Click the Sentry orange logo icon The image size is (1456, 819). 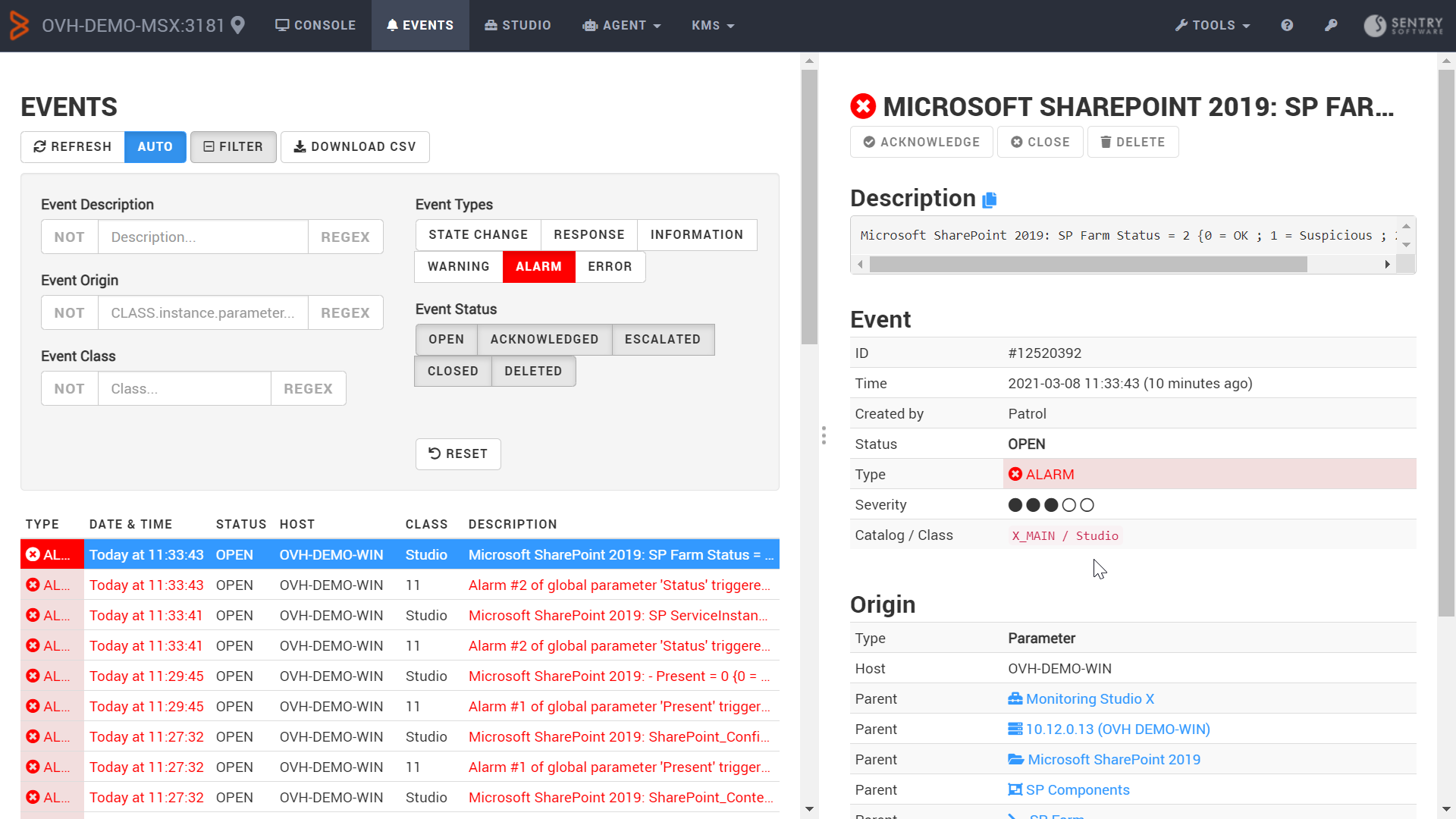(19, 26)
